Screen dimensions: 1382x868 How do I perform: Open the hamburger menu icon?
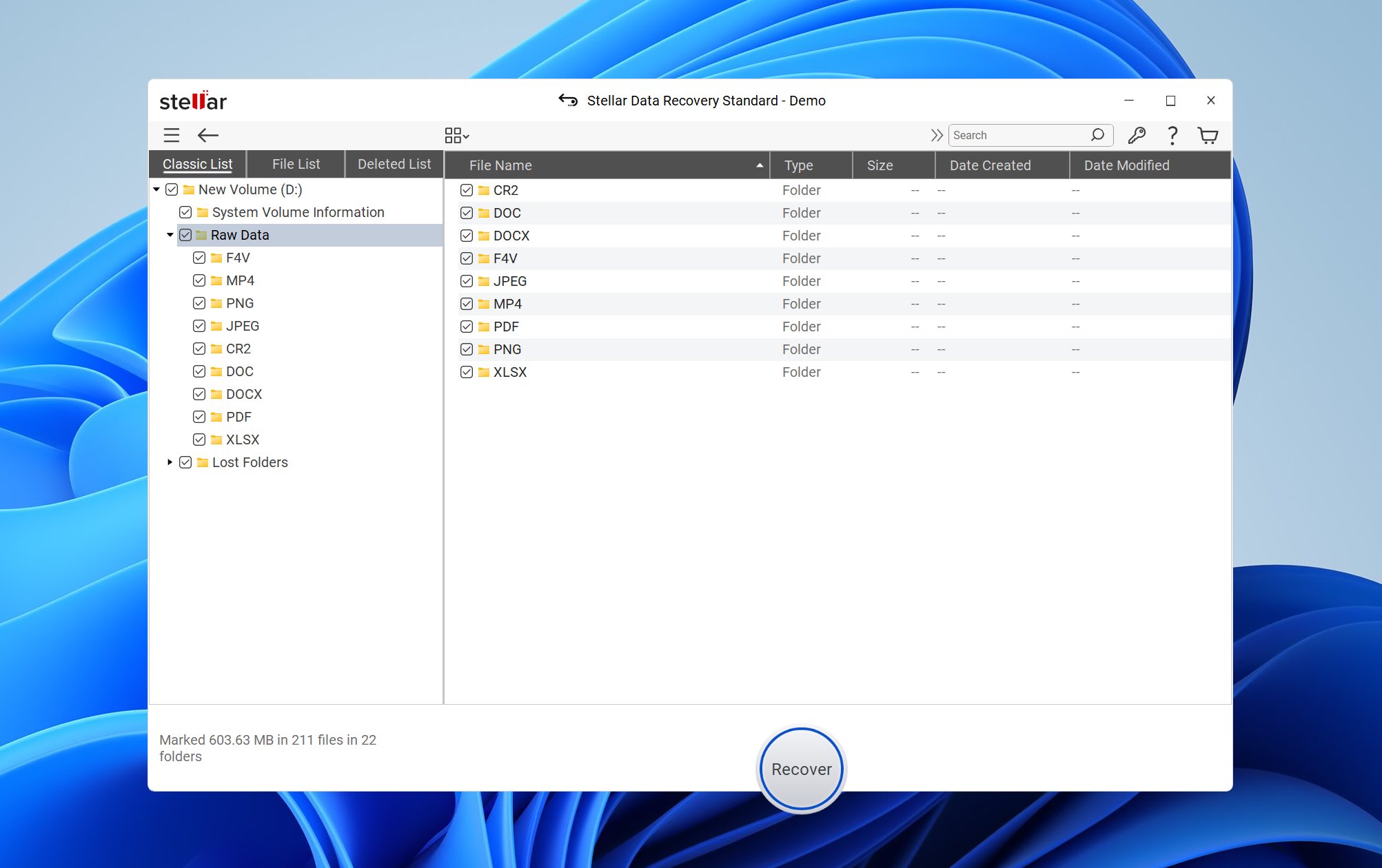pyautogui.click(x=172, y=135)
